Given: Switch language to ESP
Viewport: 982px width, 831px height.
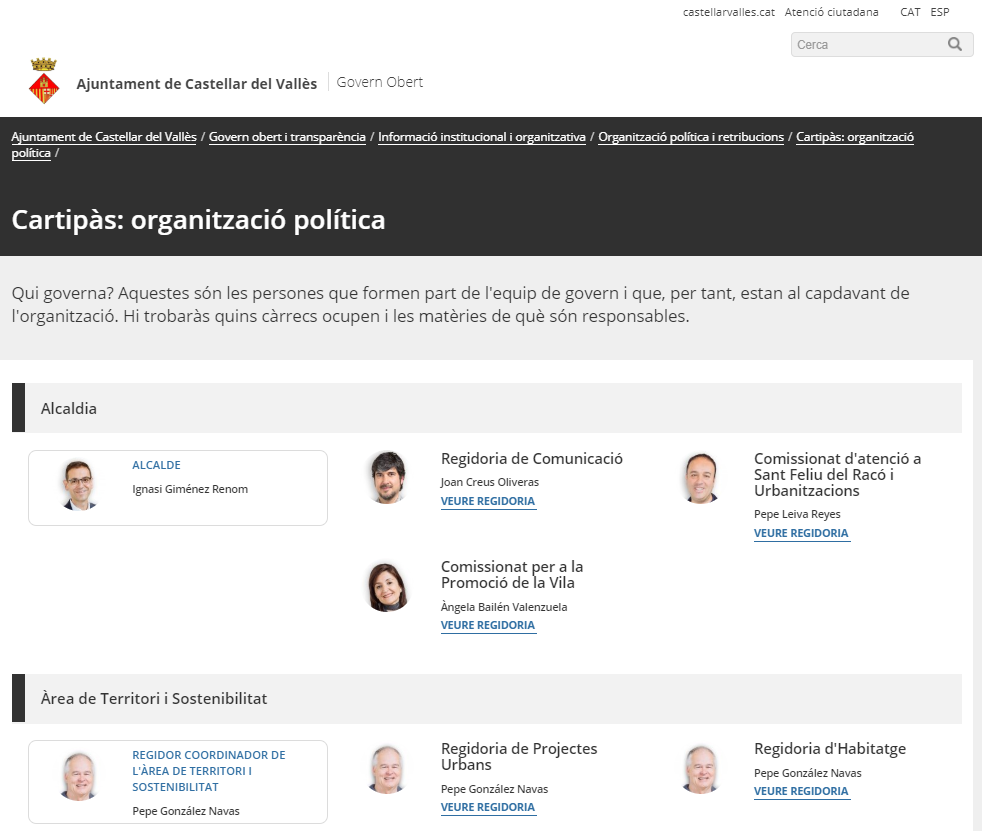Looking at the screenshot, I should (x=940, y=12).
